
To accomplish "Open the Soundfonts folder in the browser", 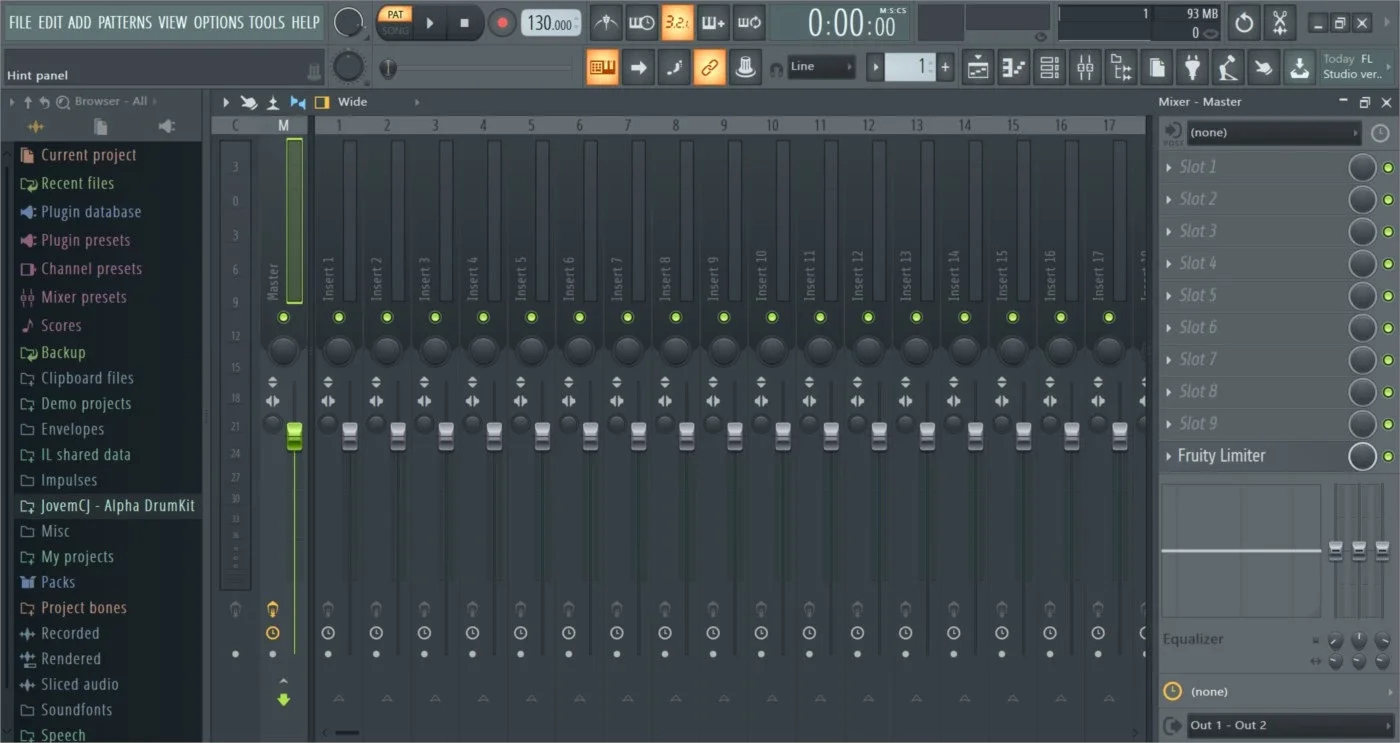I will (76, 710).
